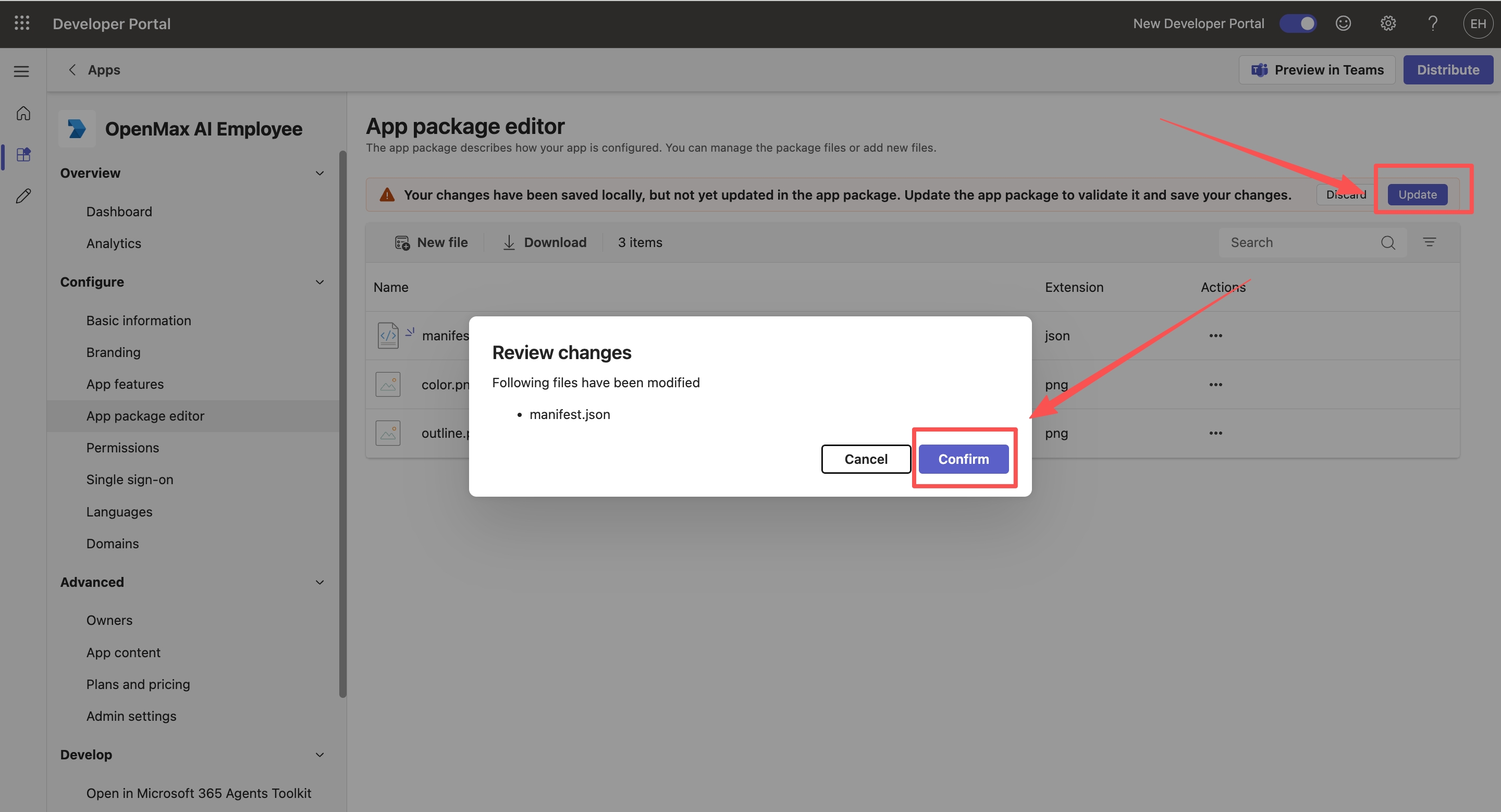Click Preview in Teams button
The image size is (1501, 812).
coord(1317,70)
